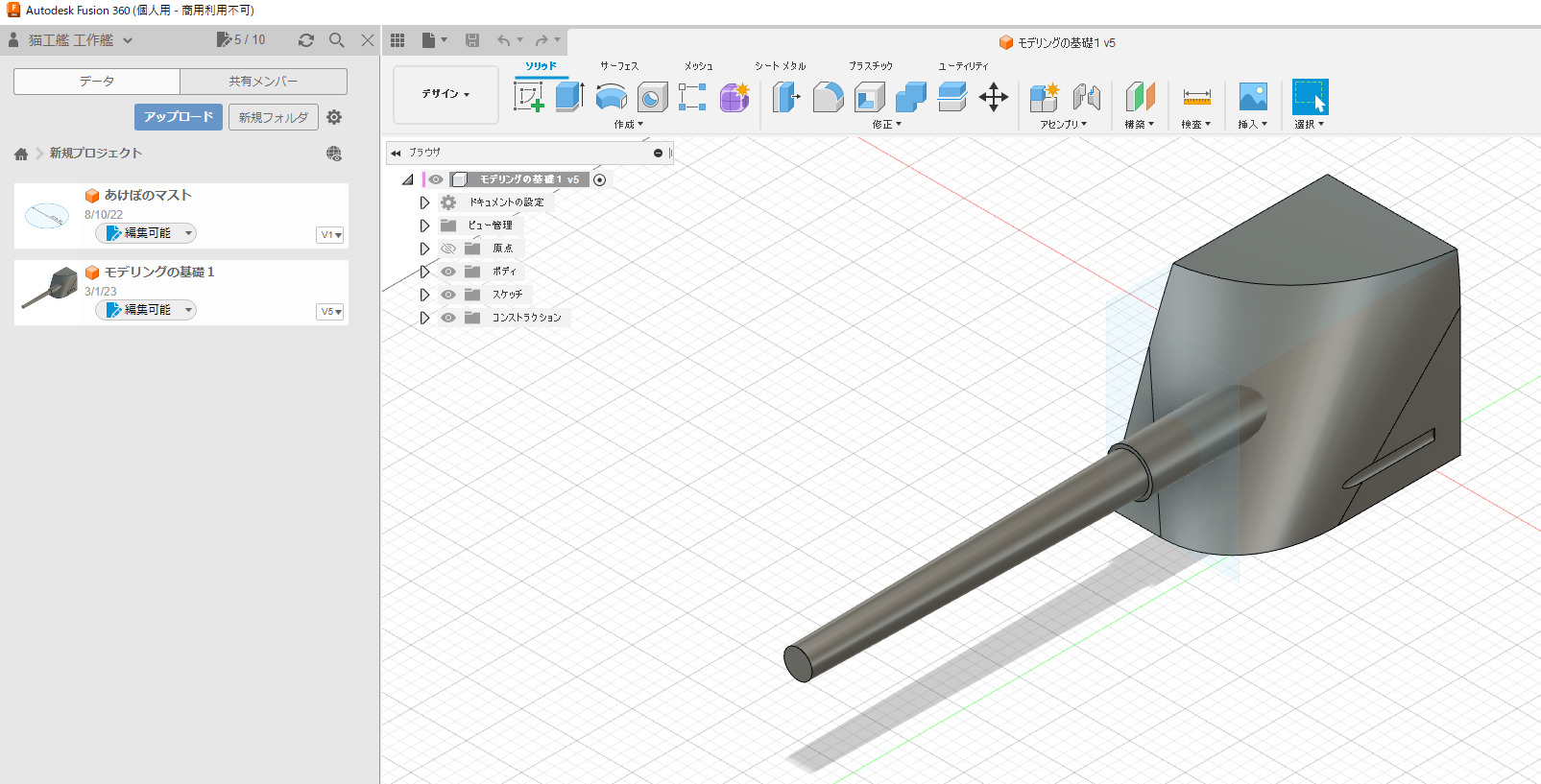
Task: Toggle visibility of root component
Action: click(436, 179)
